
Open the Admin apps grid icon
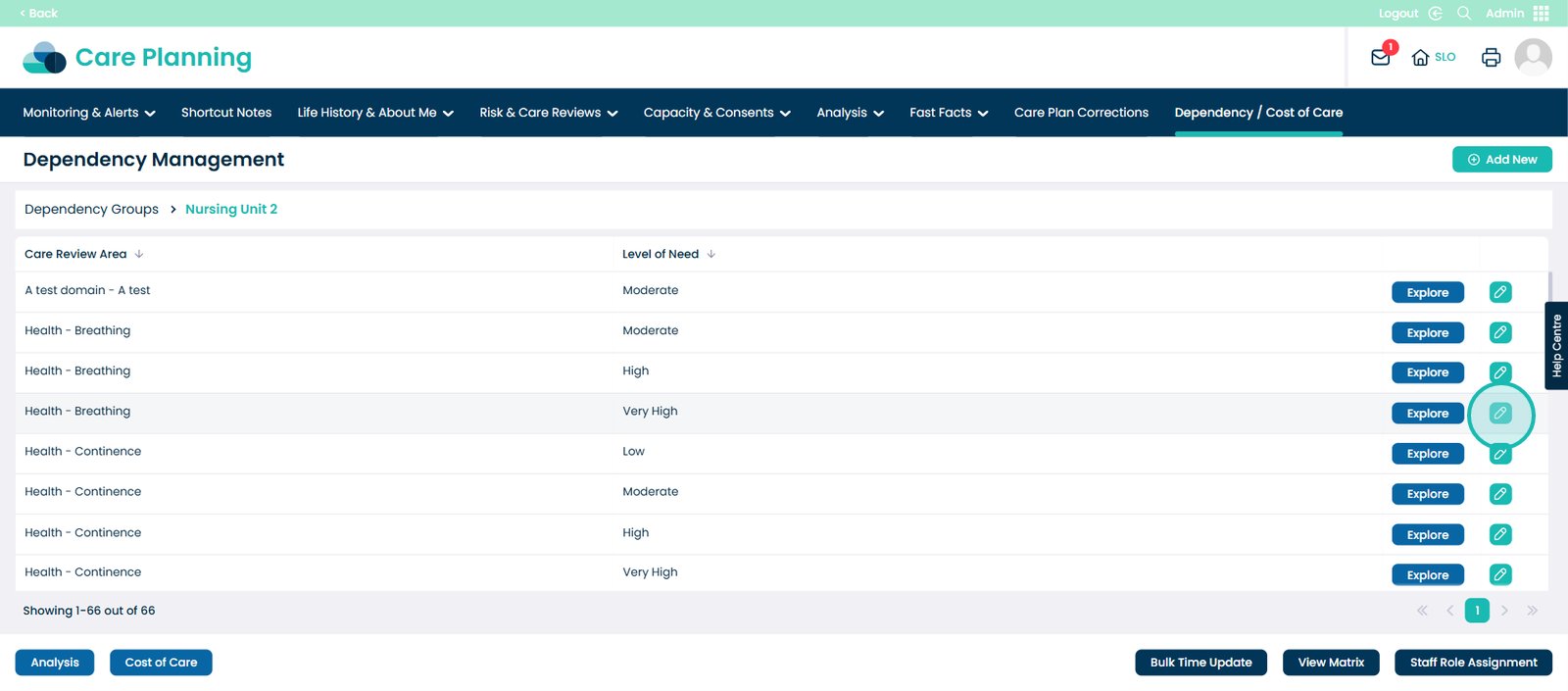point(1542,13)
